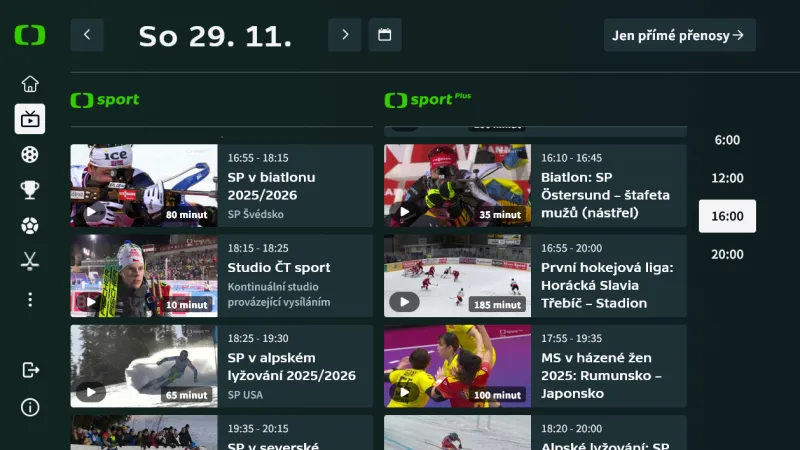Open the film reel sidebar icon
Viewport: 800px width, 450px height.
pyautogui.click(x=30, y=155)
